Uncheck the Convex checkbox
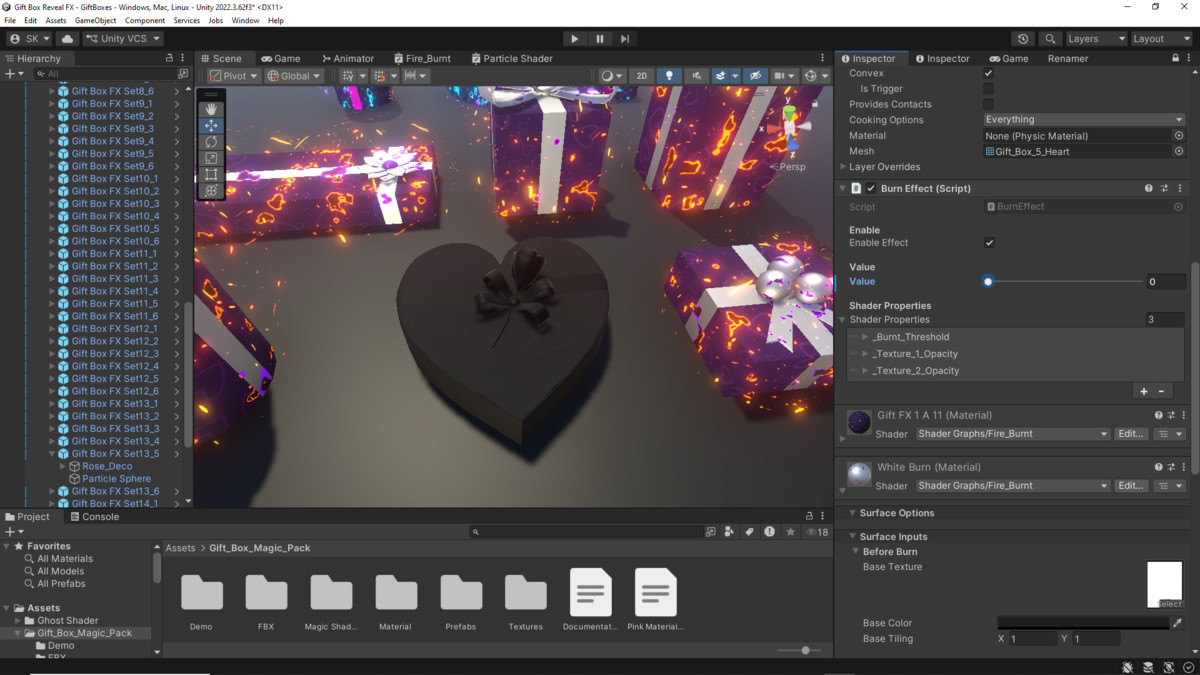 pyautogui.click(x=988, y=73)
